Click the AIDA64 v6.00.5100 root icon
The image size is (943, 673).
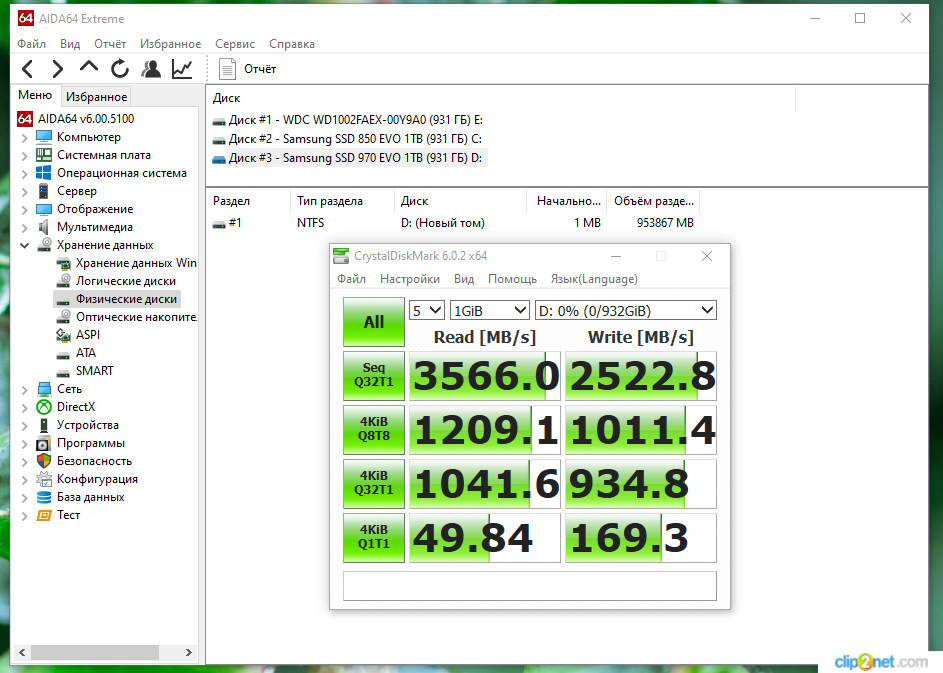[x=25, y=119]
